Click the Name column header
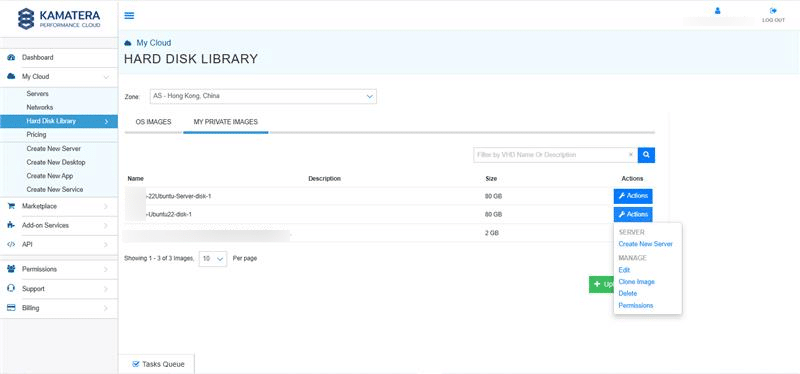 click(x=136, y=179)
